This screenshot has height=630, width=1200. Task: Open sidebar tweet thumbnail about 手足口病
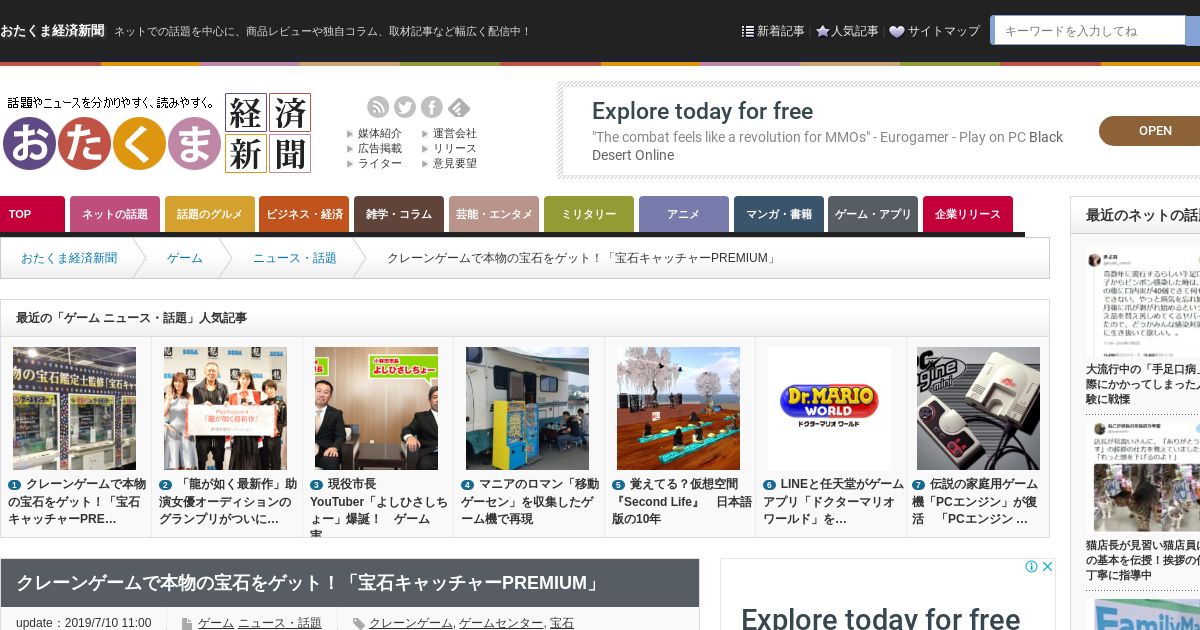click(x=1143, y=303)
